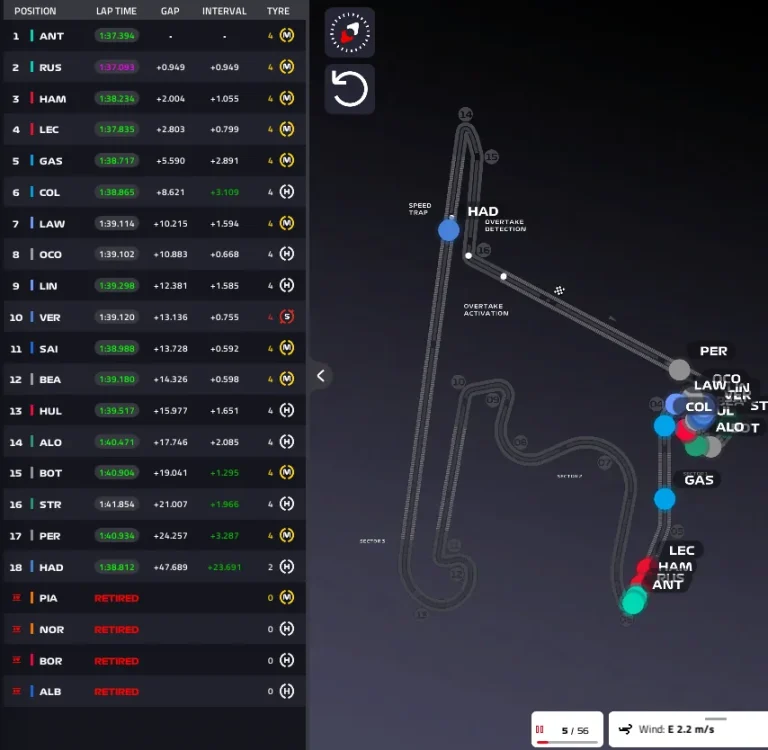The width and height of the screenshot is (768, 750).
Task: Click the turn 14 marker on track
Action: coord(465,115)
